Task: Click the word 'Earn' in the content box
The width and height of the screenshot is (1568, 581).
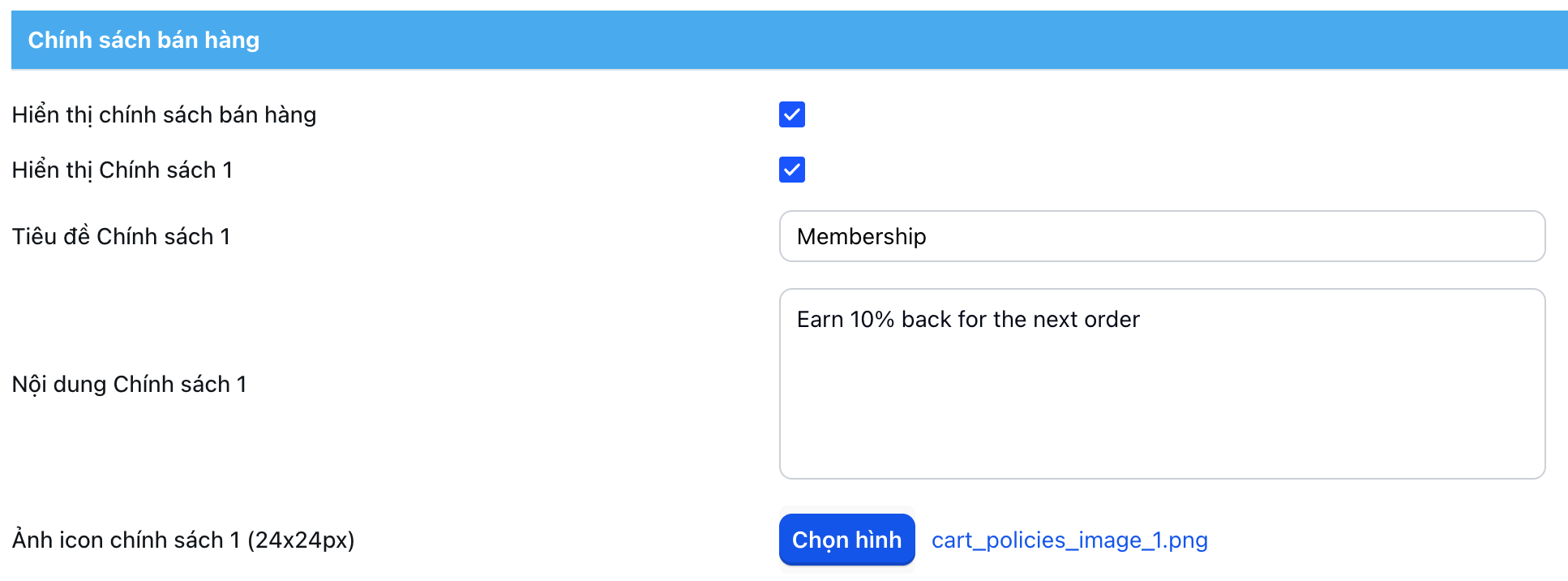Action: 820,320
